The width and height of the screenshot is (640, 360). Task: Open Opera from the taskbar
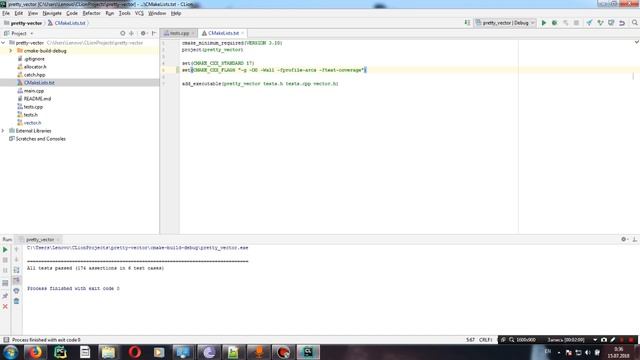pyautogui.click(x=135, y=352)
